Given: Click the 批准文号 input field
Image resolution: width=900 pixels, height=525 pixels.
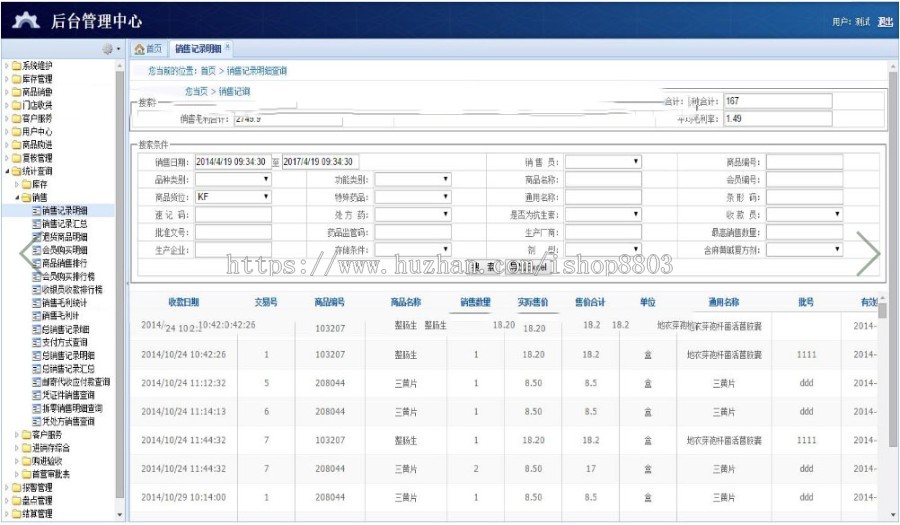Looking at the screenshot, I should [233, 232].
